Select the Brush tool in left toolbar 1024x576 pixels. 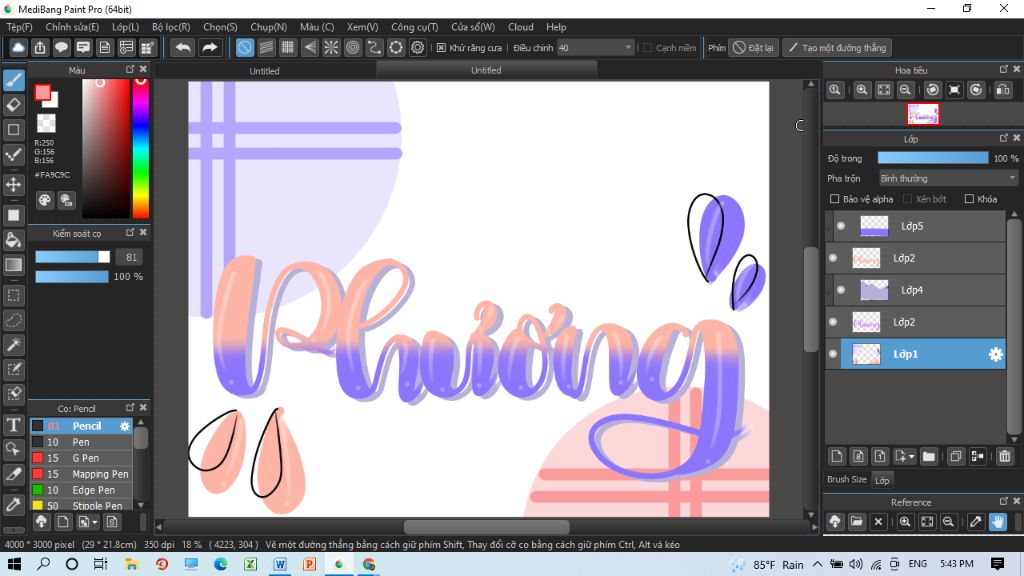click(14, 80)
